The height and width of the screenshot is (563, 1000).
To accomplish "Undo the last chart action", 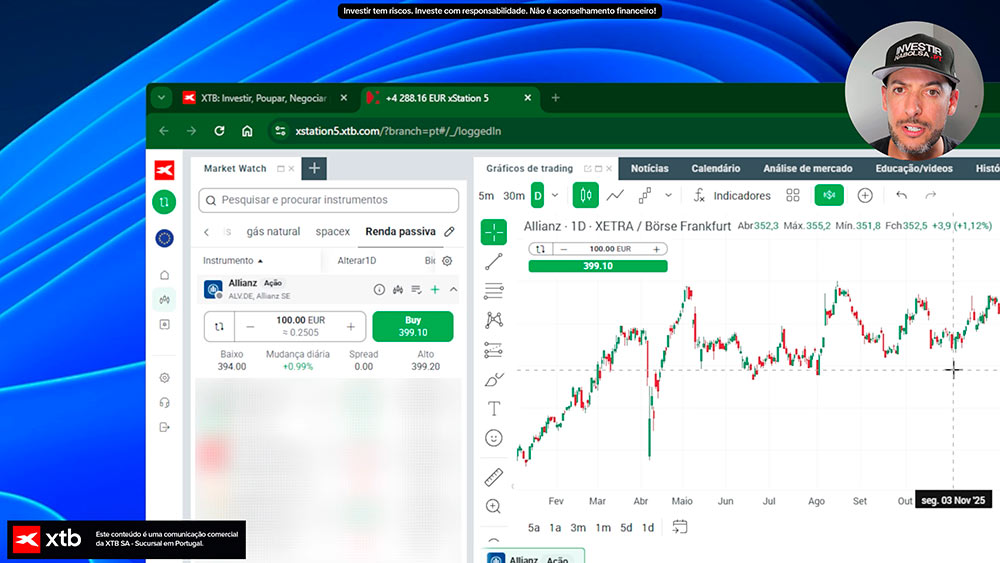I will pyautogui.click(x=901, y=195).
